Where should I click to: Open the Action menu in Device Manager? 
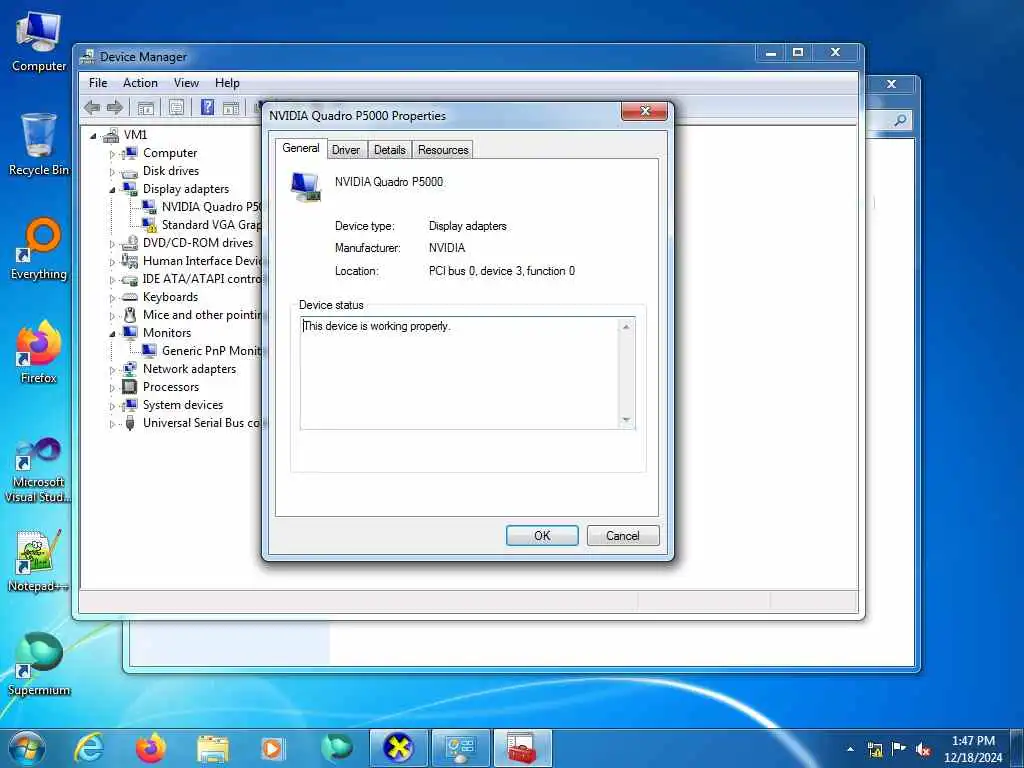point(140,83)
